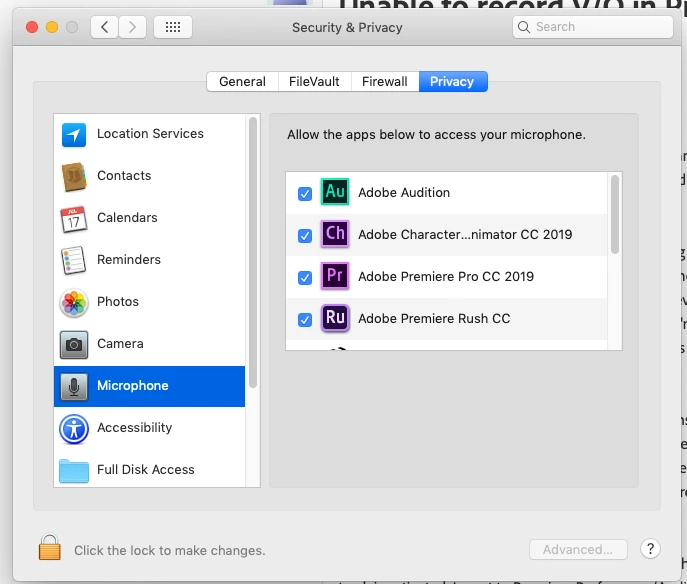Click the Calendars icon in sidebar
This screenshot has width=687, height=584.
(74, 219)
